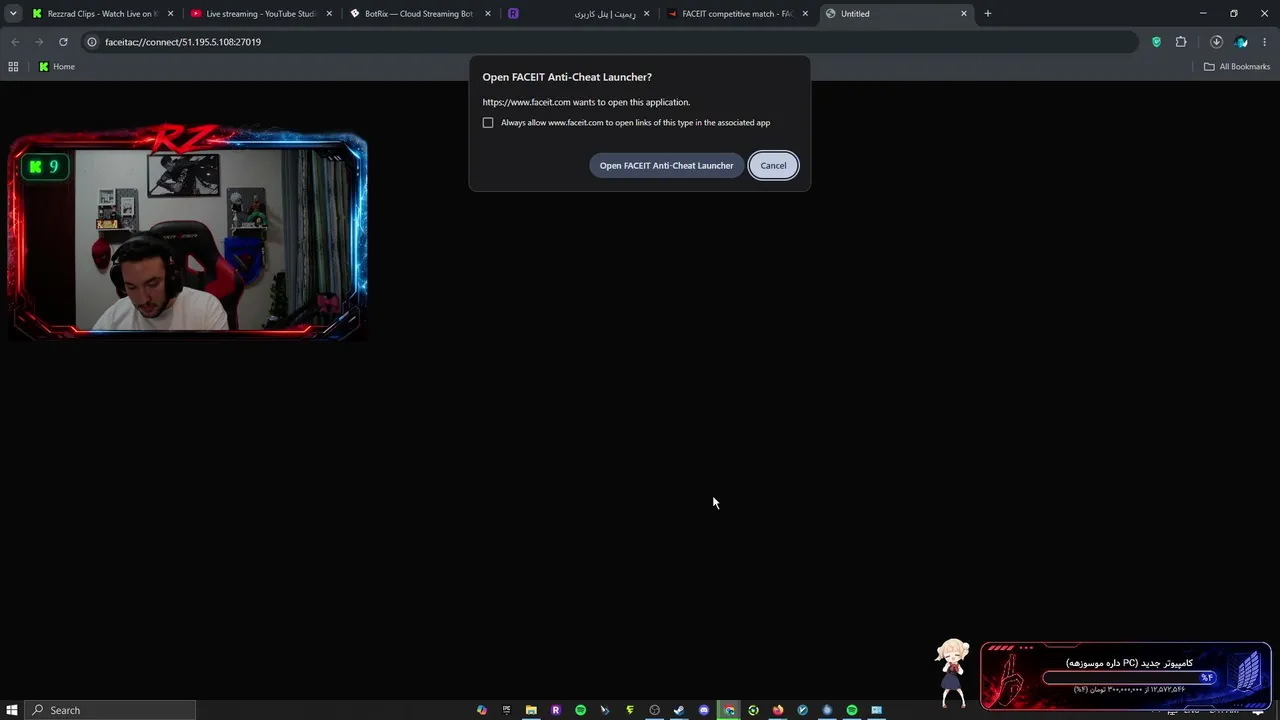
Task: Click Open FACEIT Anti-Cheat Launcher button
Action: pyautogui.click(x=666, y=166)
